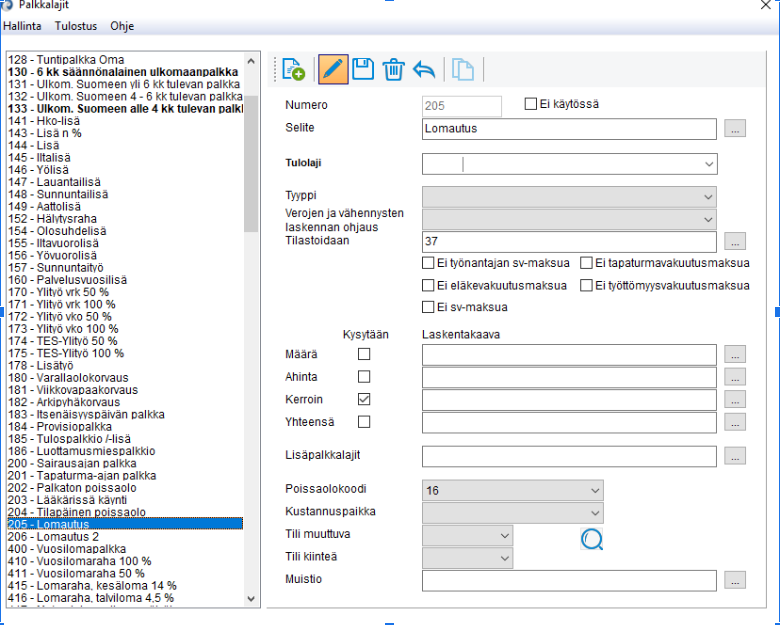Close the Palkkalajit window

(766, 5)
